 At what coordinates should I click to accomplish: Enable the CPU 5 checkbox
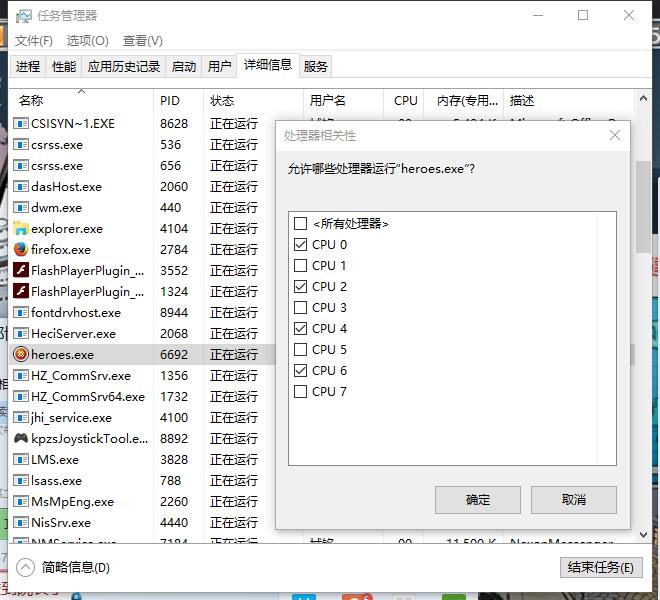click(300, 349)
